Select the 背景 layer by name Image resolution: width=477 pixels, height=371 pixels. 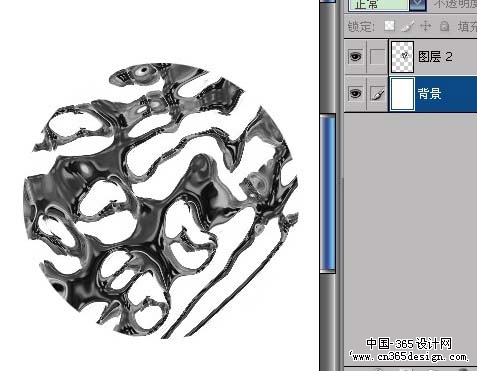429,94
